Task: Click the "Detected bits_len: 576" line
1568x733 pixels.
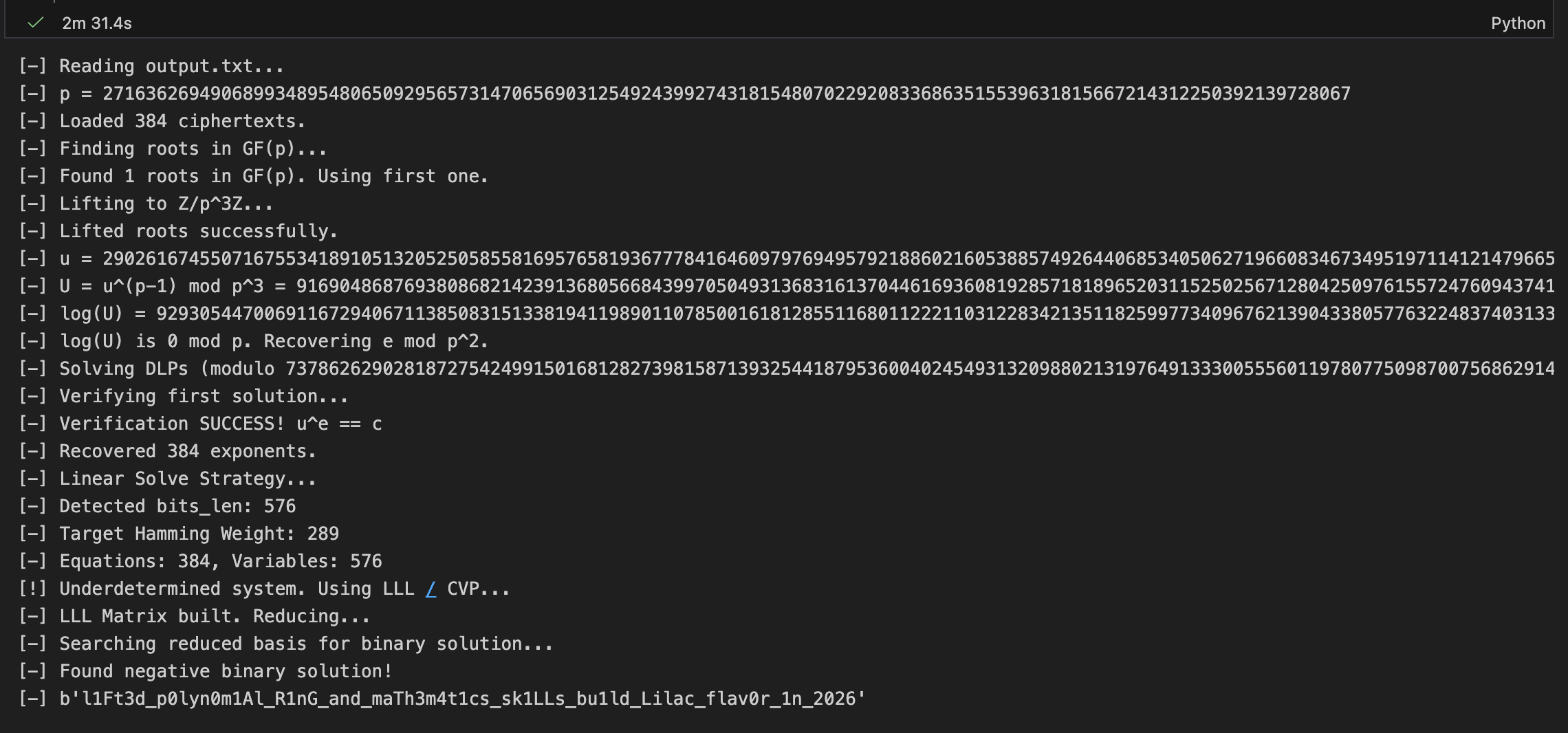Action: (x=177, y=507)
